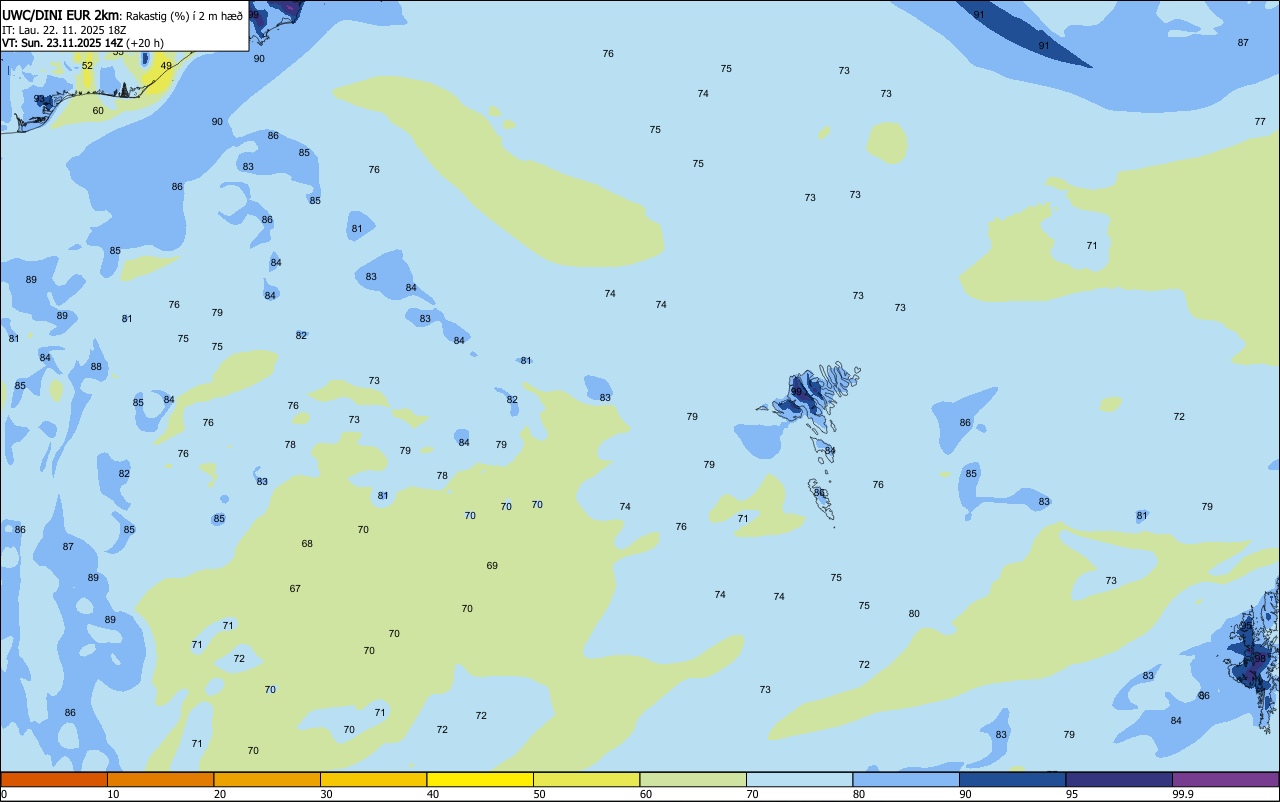This screenshot has width=1280, height=802.
Task: Click the '99.9' legend tick label
Action: point(1183,794)
